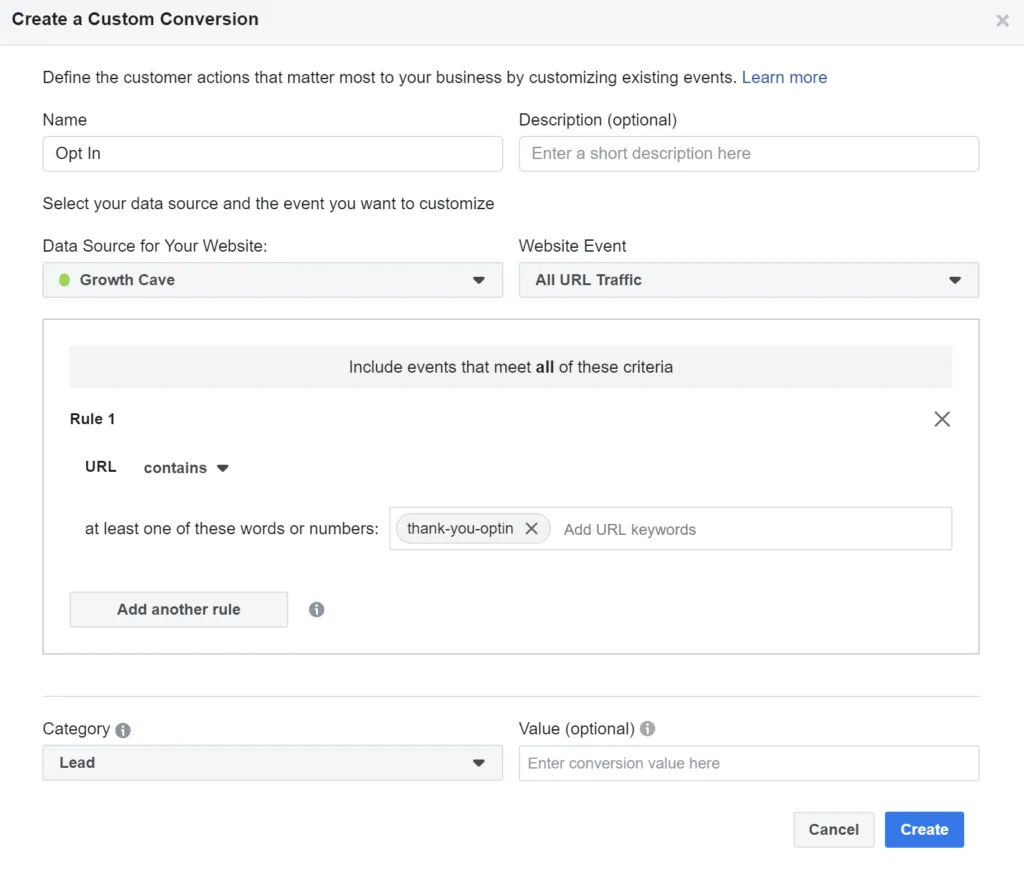Open the Learn more link

784,78
